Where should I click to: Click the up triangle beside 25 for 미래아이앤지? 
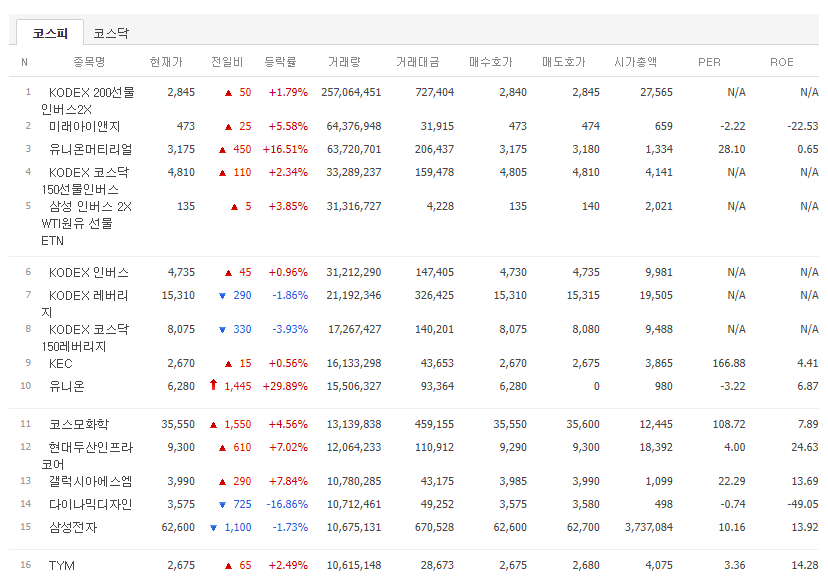pyautogui.click(x=228, y=127)
